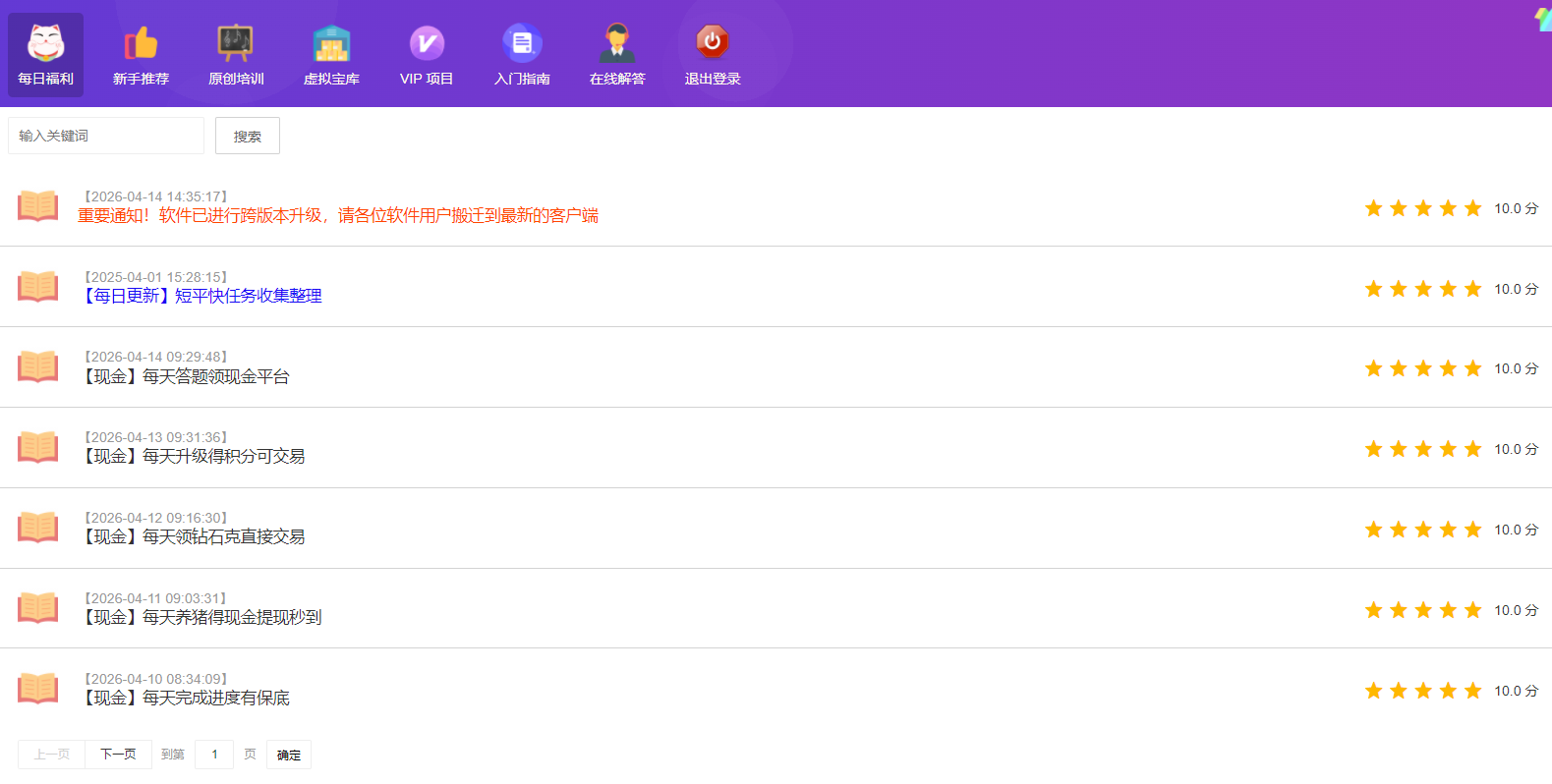This screenshot has width=1552, height=784.
Task: Click the disabled 上一页 button
Action: tap(51, 755)
